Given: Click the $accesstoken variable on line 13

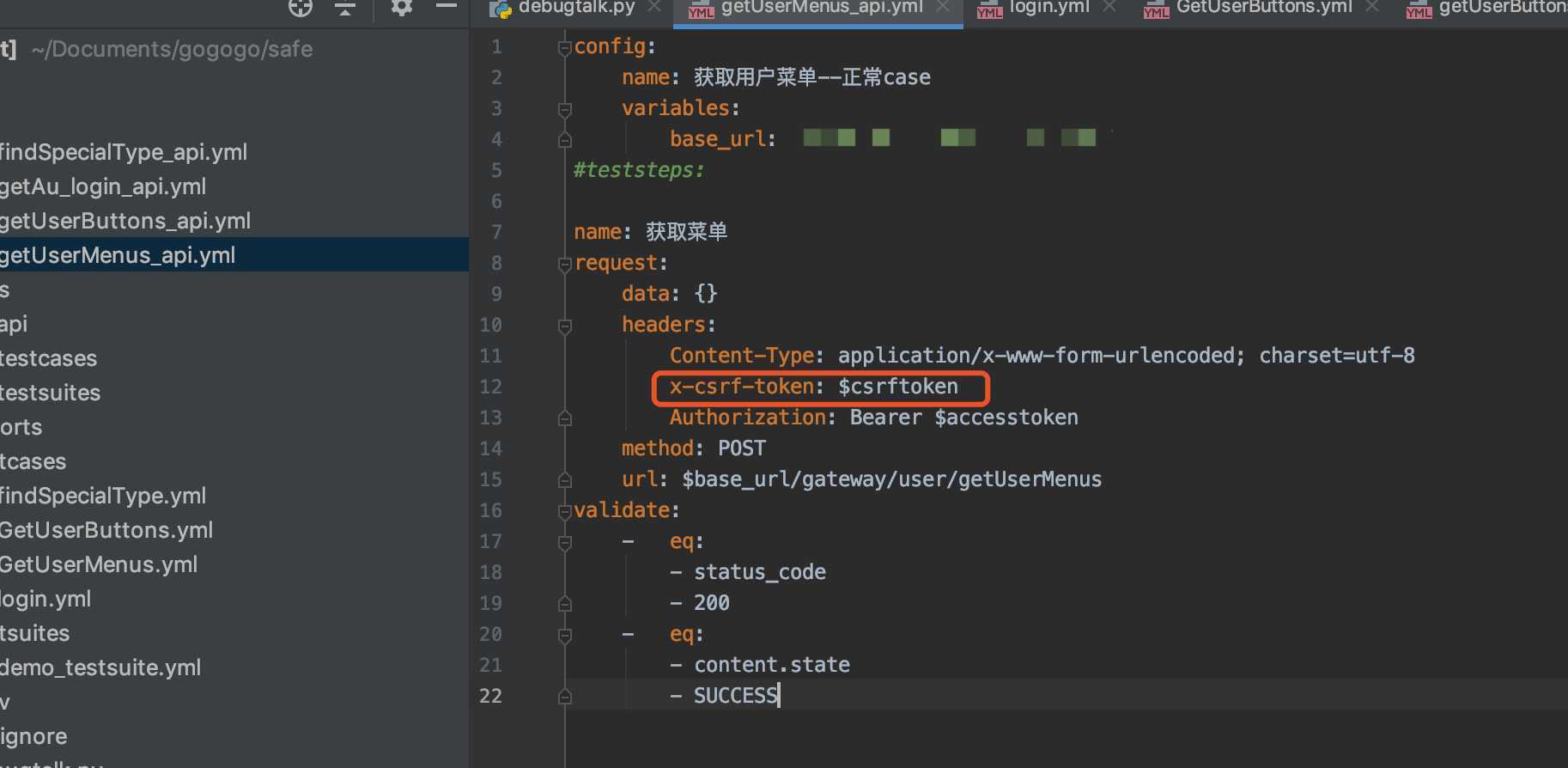Looking at the screenshot, I should 1006,418.
